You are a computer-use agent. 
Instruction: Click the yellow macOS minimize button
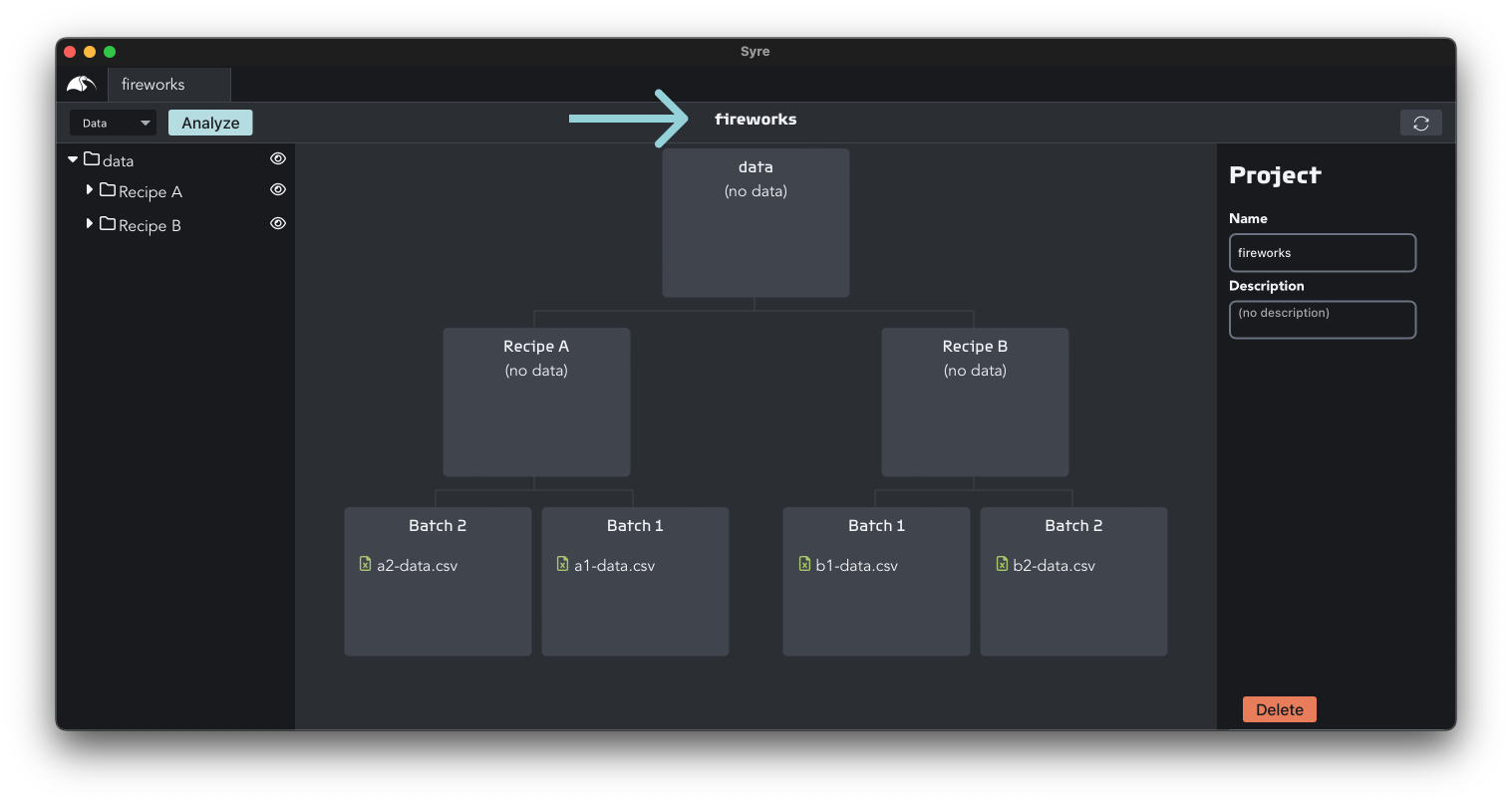(90, 52)
